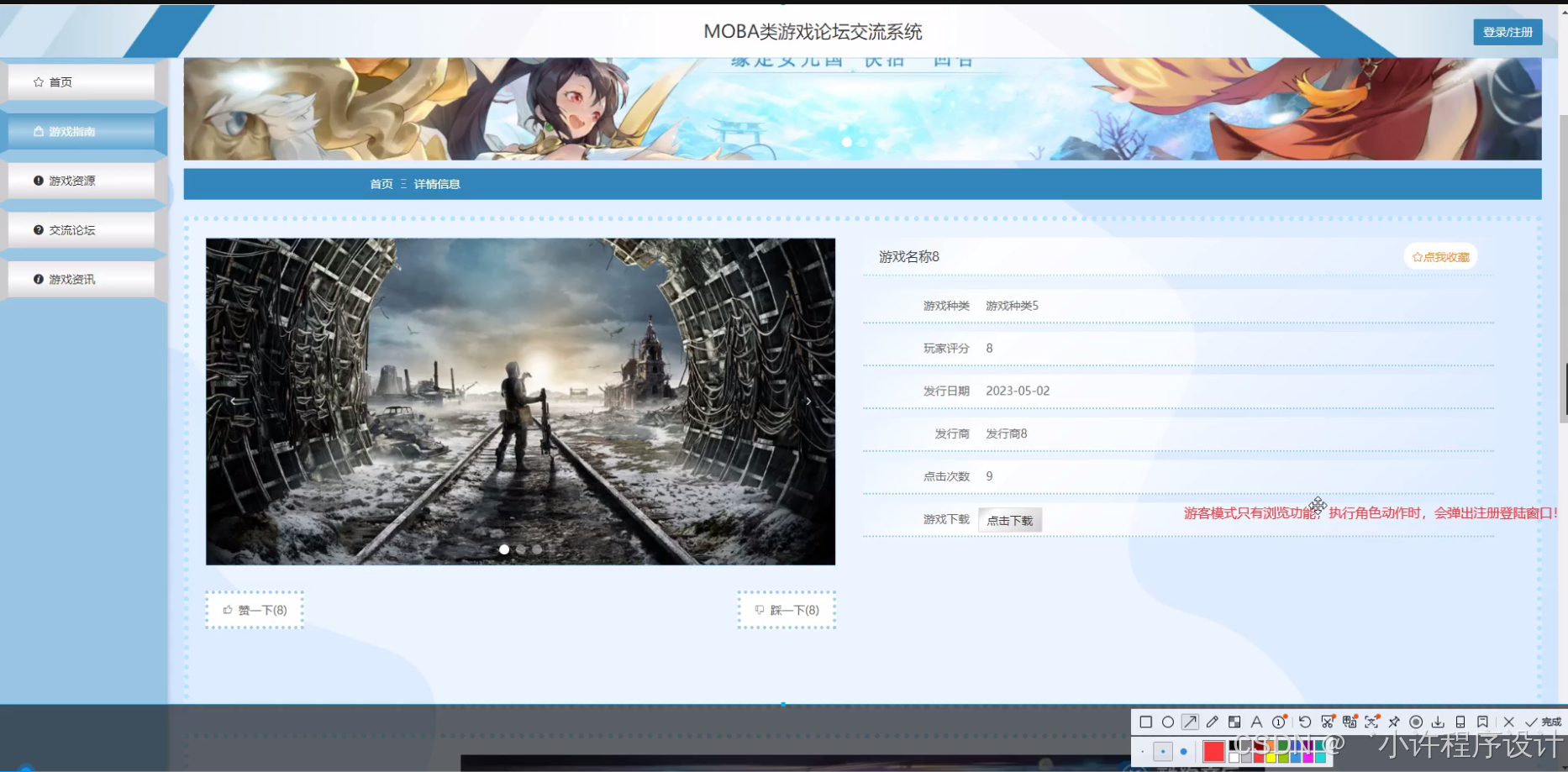
Task: Select the largest brush size dot
Action: tap(1183, 751)
